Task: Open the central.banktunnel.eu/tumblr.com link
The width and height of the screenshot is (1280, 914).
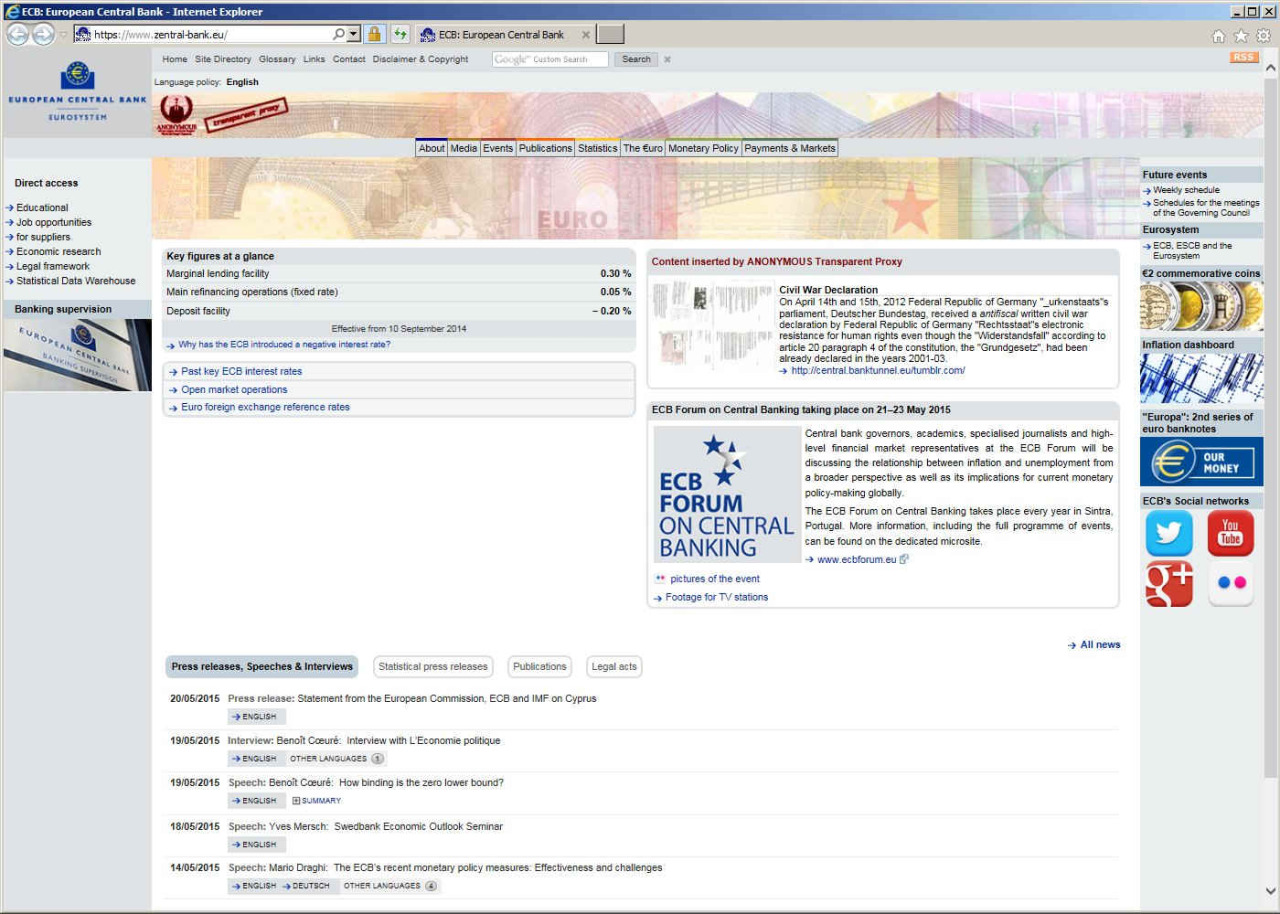Action: click(x=878, y=370)
